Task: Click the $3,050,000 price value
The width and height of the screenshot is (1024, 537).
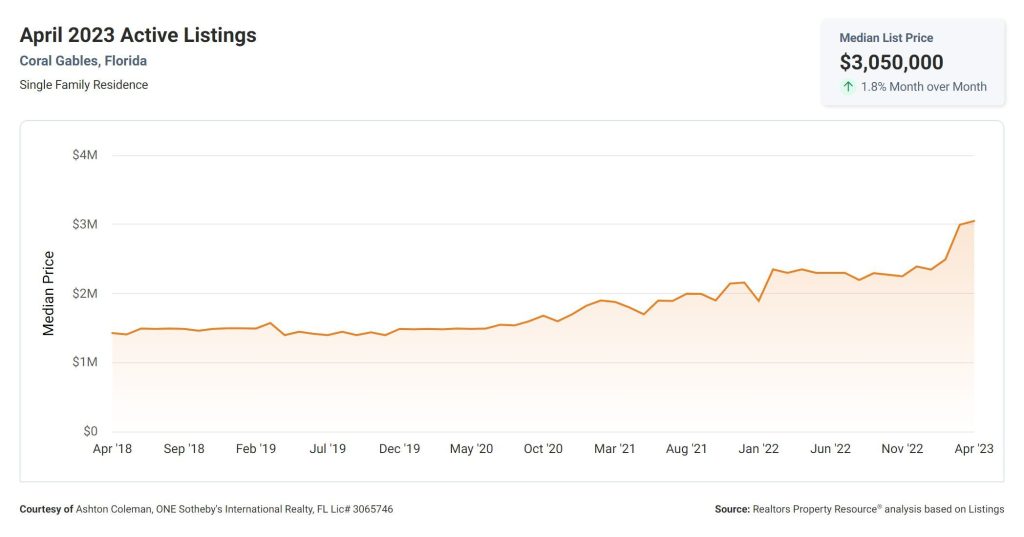Action: point(891,62)
